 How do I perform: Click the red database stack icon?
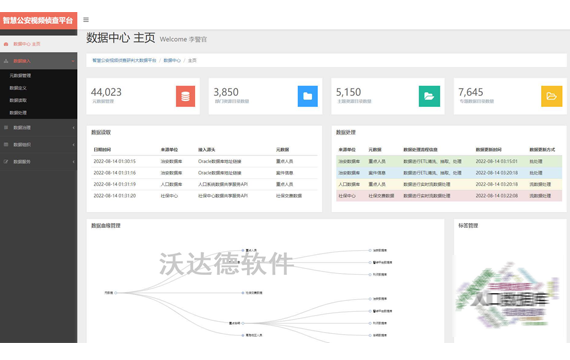[x=185, y=96]
